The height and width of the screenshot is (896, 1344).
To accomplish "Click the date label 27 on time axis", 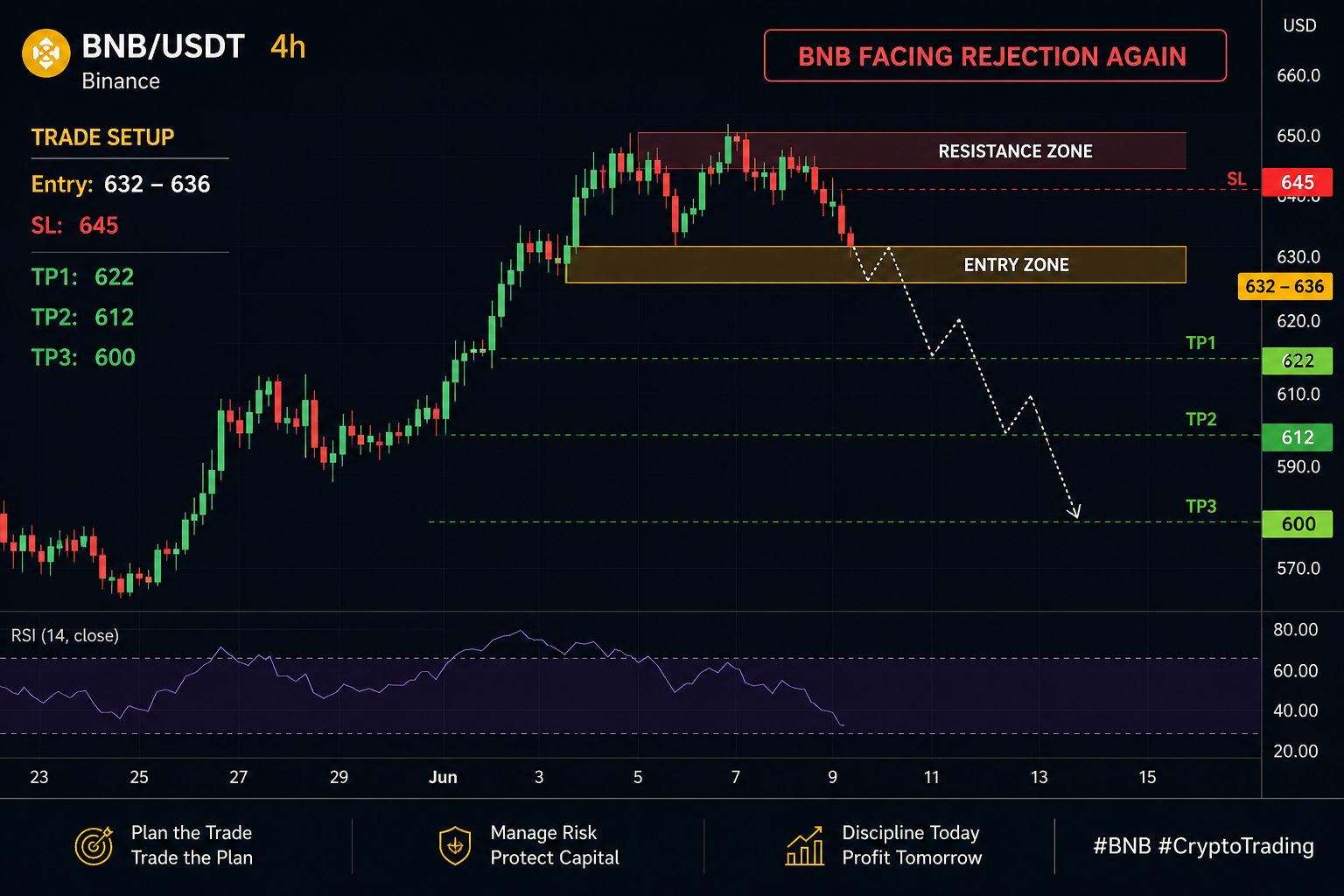I will click(x=238, y=777).
